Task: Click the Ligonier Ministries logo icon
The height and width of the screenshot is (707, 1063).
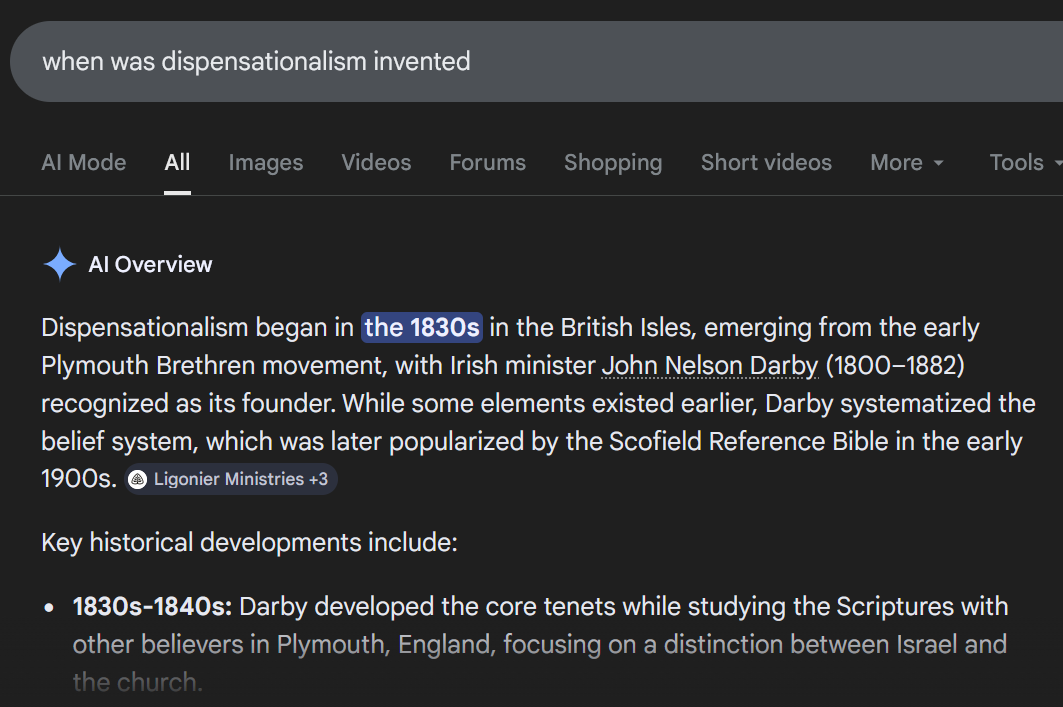Action: tap(138, 479)
